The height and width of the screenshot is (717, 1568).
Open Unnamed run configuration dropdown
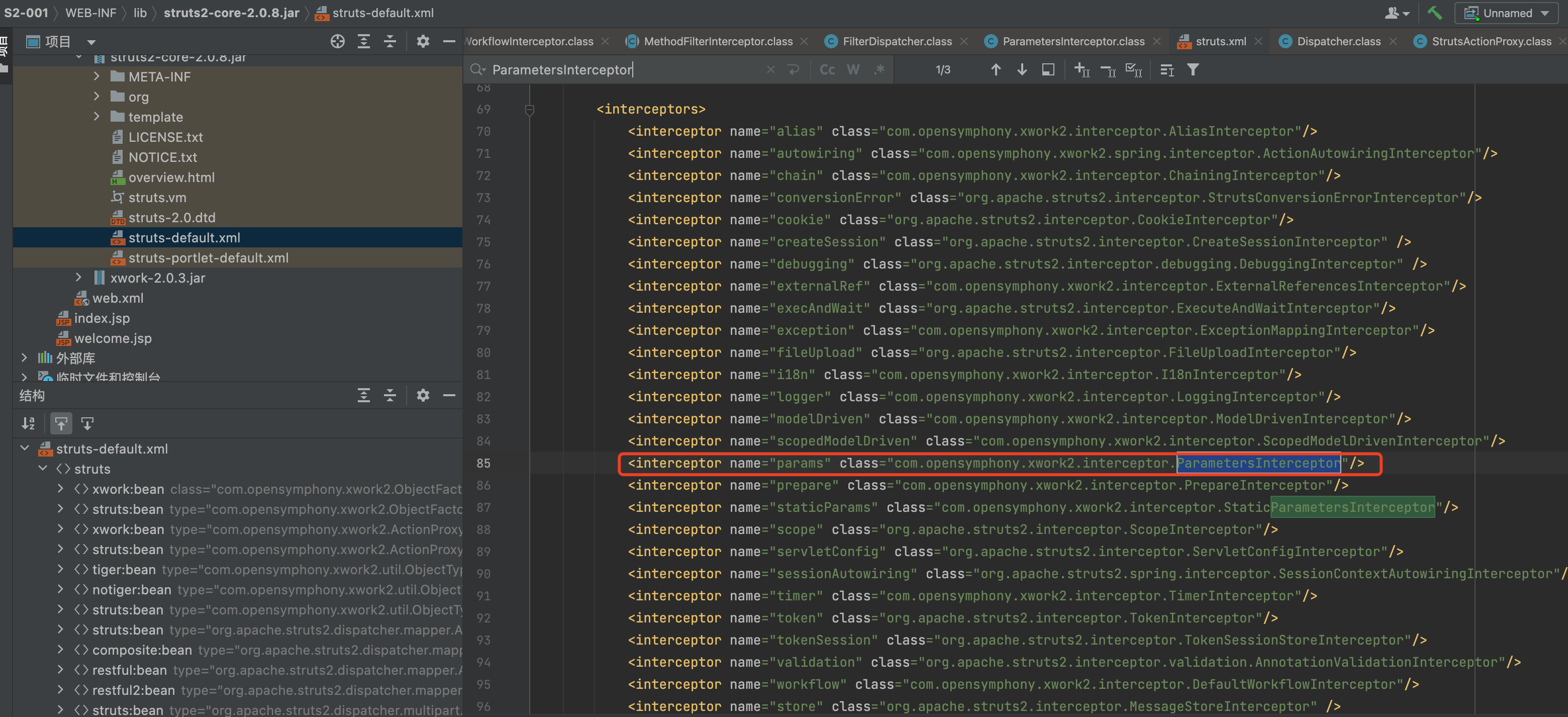pyautogui.click(x=1507, y=13)
